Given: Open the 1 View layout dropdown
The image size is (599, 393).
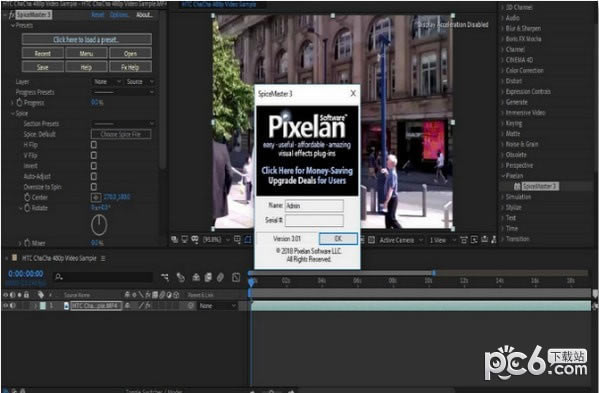Looking at the screenshot, I should click(x=442, y=240).
